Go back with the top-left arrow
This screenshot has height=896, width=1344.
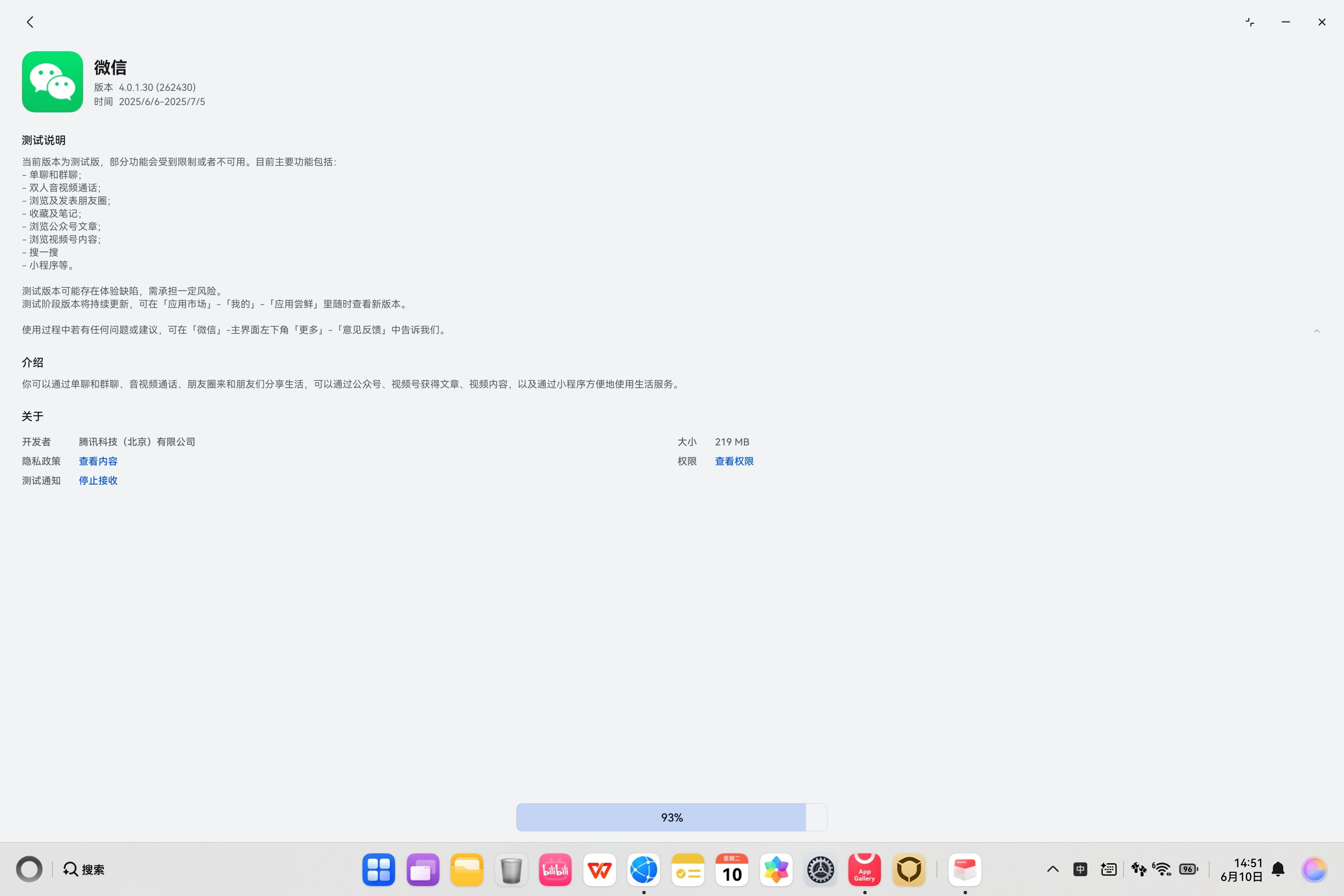pos(30,22)
